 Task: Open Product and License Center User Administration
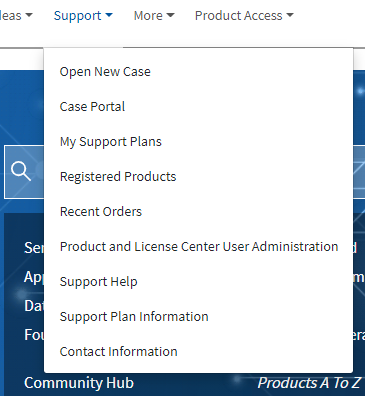tap(199, 247)
